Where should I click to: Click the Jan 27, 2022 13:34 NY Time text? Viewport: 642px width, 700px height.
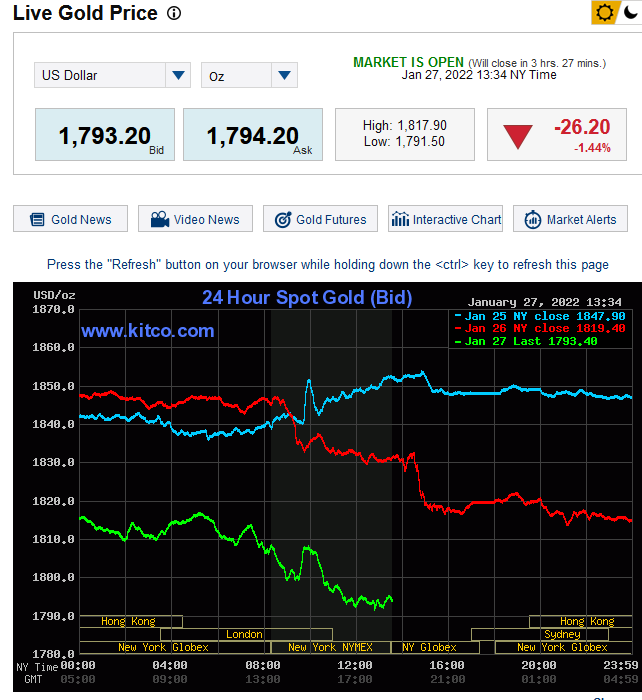[479, 75]
